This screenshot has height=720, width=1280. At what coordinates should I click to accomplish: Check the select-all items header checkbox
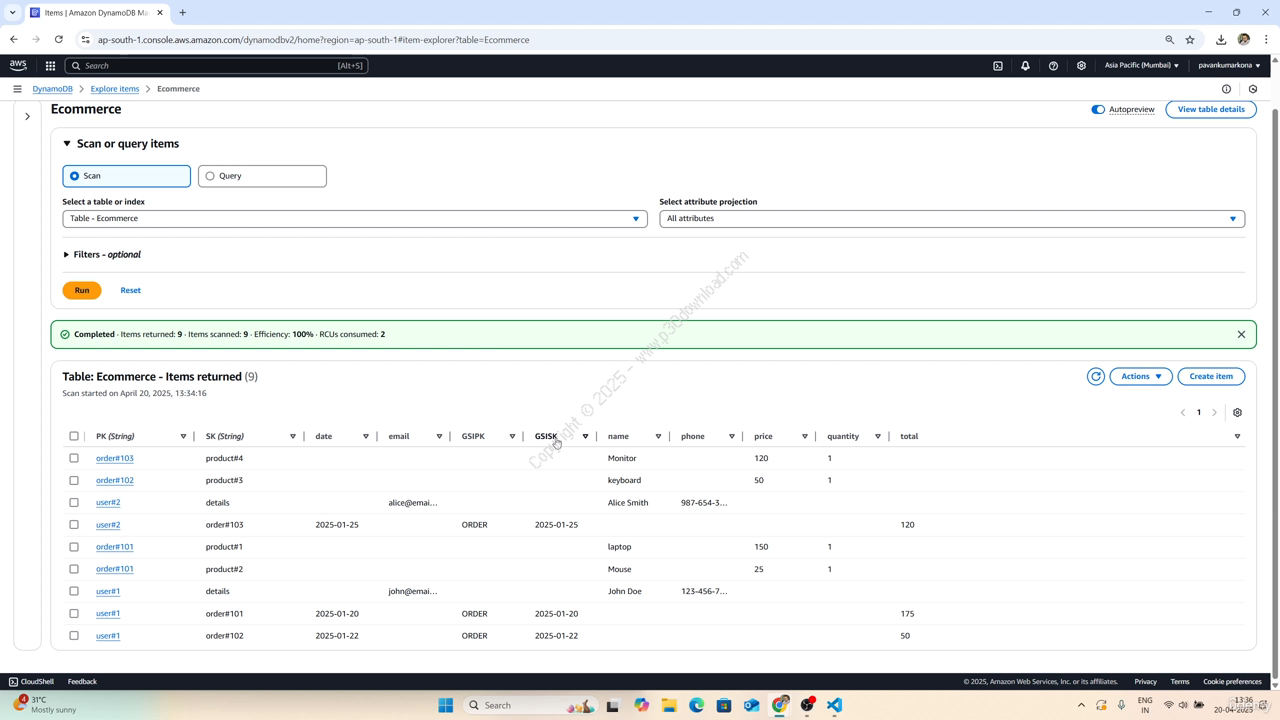click(74, 436)
